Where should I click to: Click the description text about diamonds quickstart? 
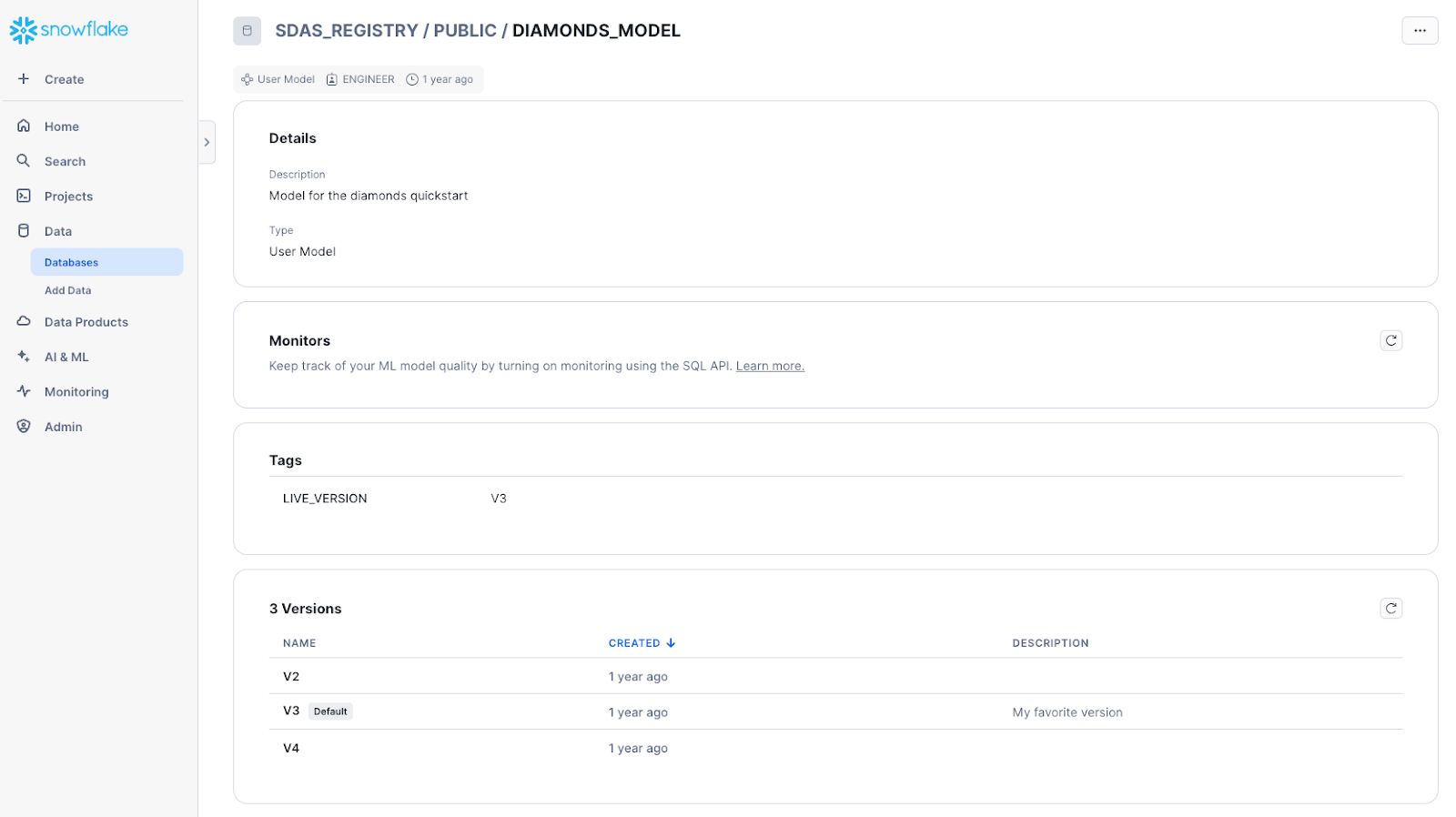click(369, 196)
